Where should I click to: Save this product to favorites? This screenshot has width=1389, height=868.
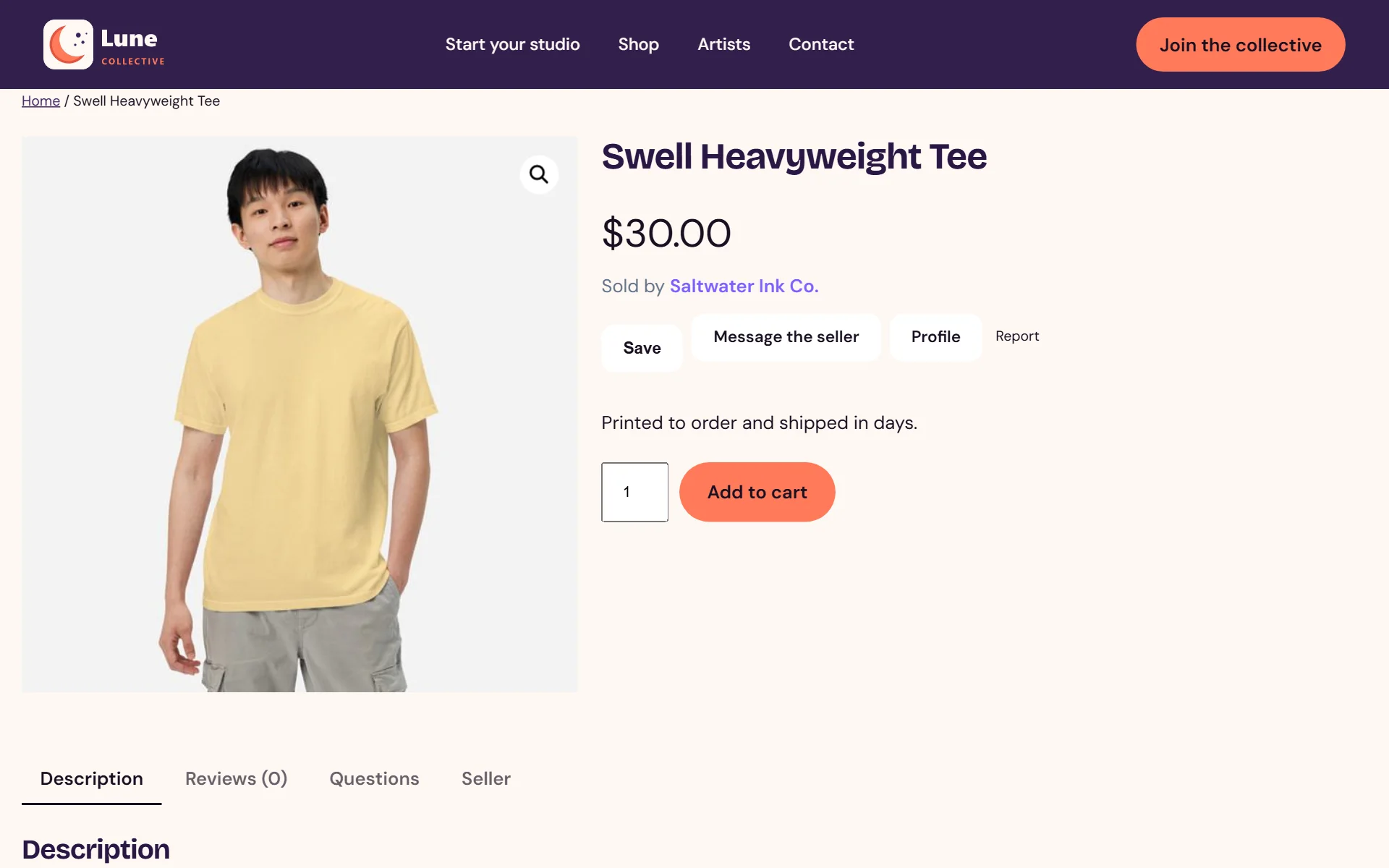pos(642,348)
